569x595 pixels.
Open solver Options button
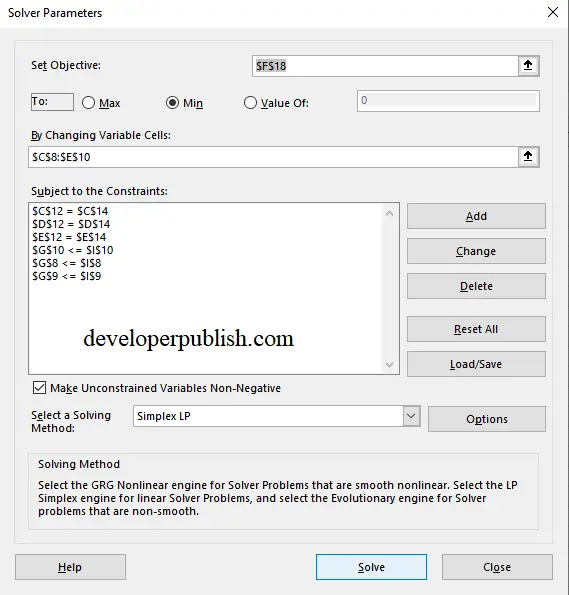click(x=487, y=419)
